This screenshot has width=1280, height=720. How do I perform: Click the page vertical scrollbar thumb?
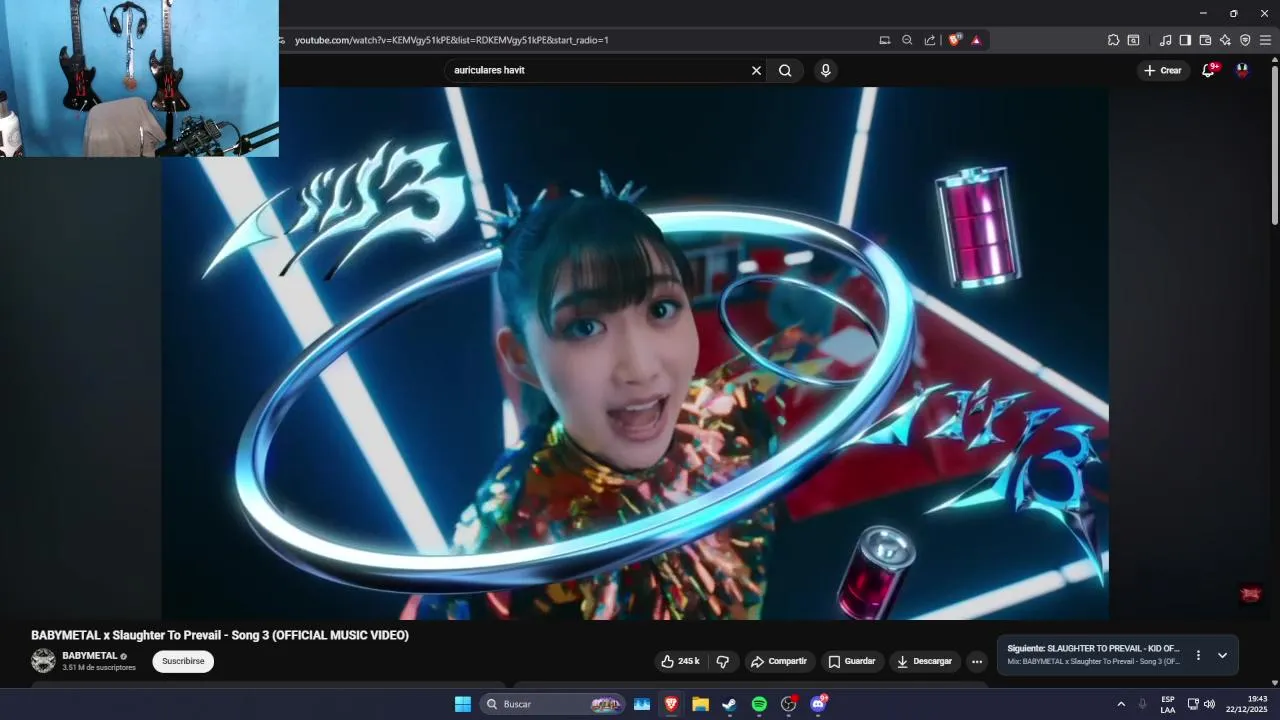tap(1274, 145)
